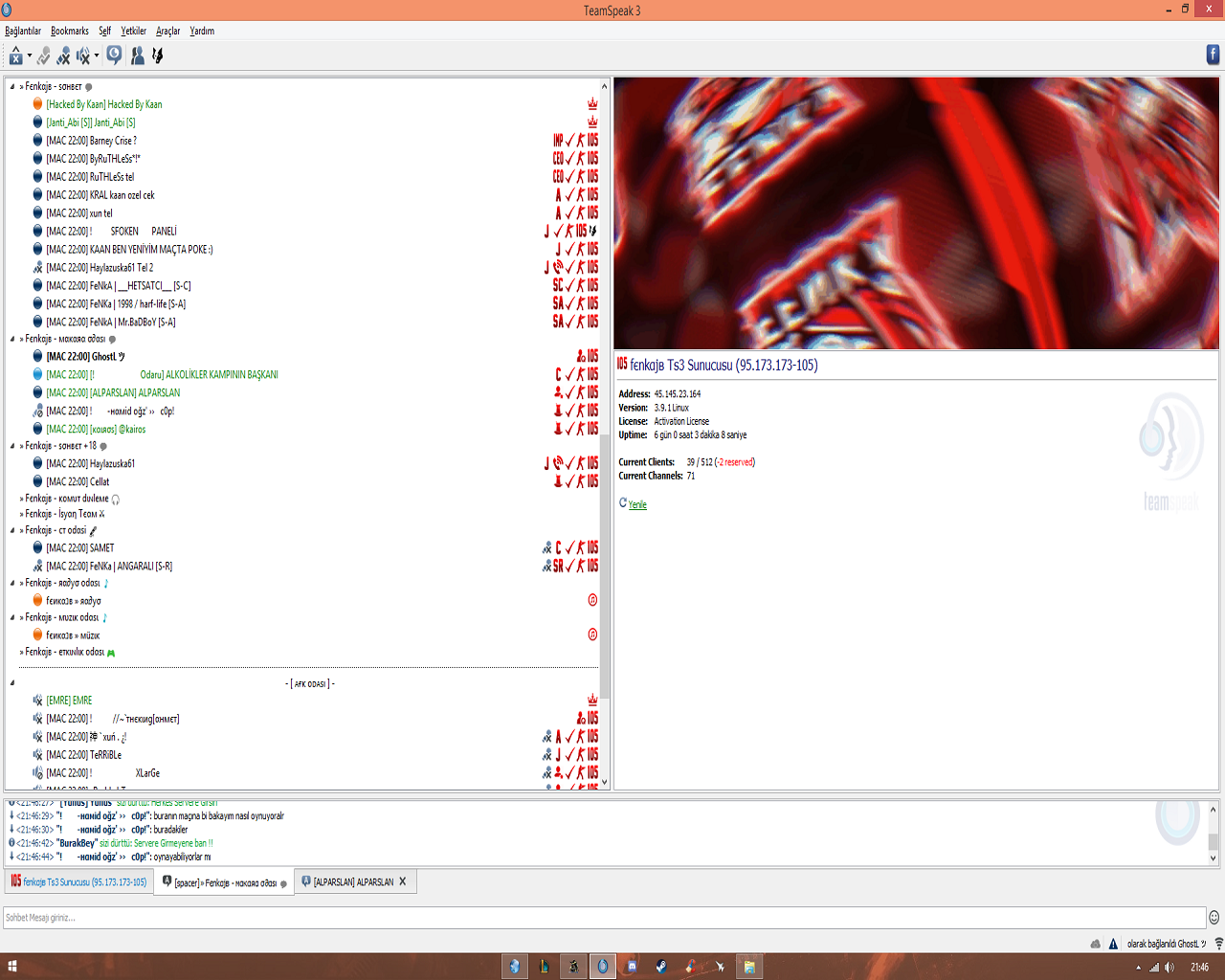This screenshot has width=1225, height=980.
Task: Collapse the AFK odası spacer channel
Action: pyautogui.click(x=12, y=683)
